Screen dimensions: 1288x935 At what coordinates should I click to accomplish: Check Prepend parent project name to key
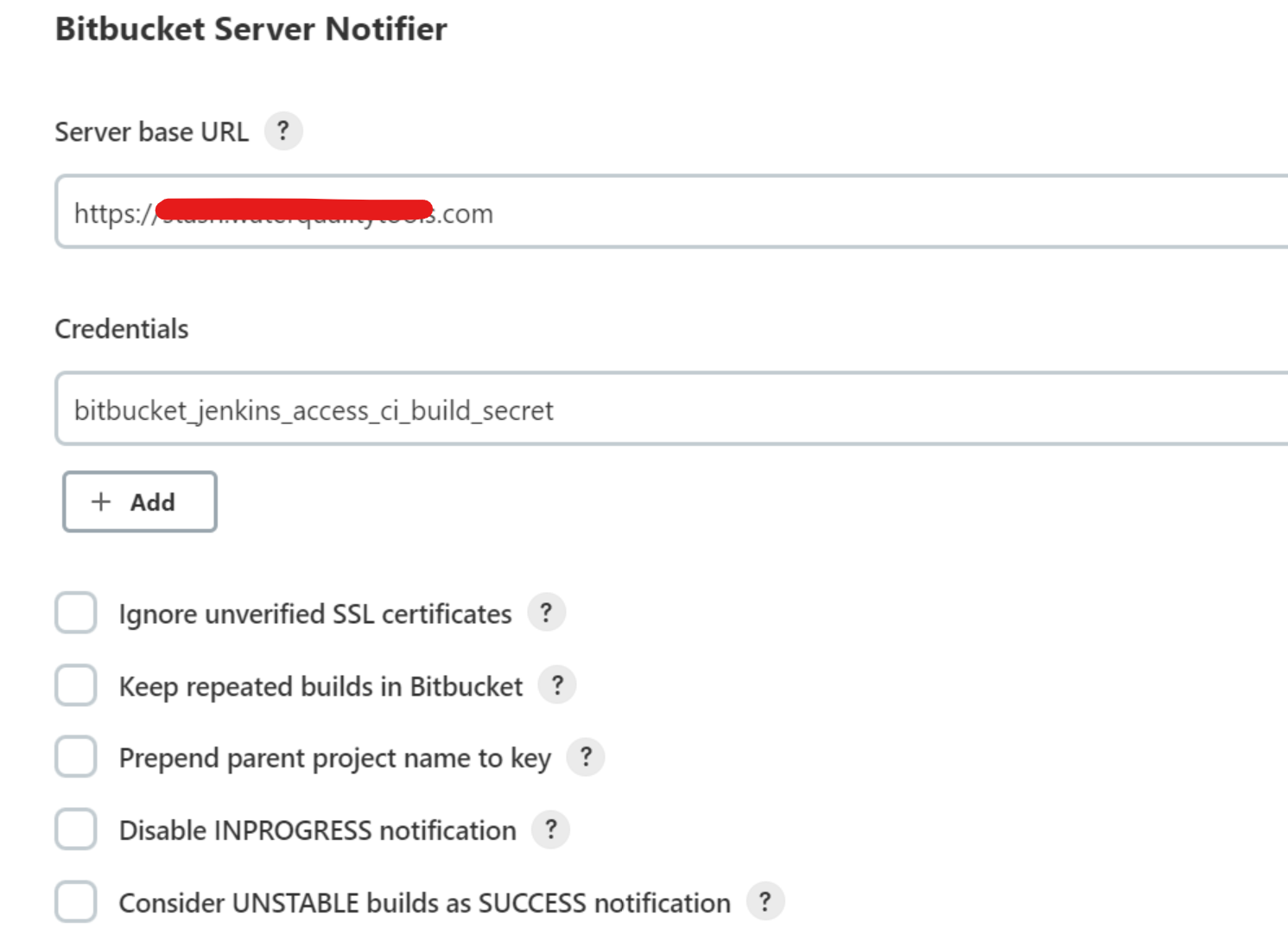pyautogui.click(x=76, y=757)
